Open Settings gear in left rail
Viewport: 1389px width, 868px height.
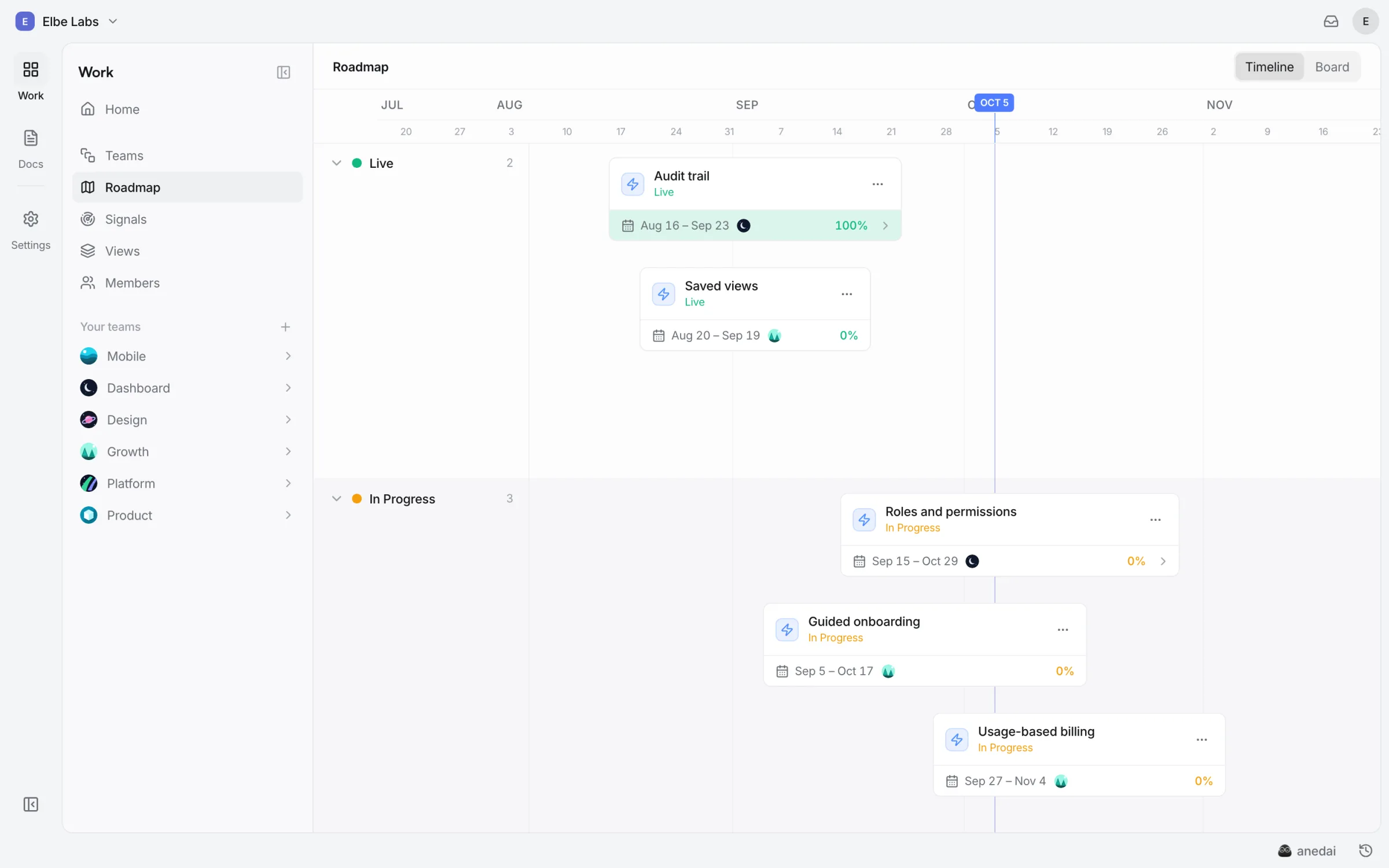31,230
